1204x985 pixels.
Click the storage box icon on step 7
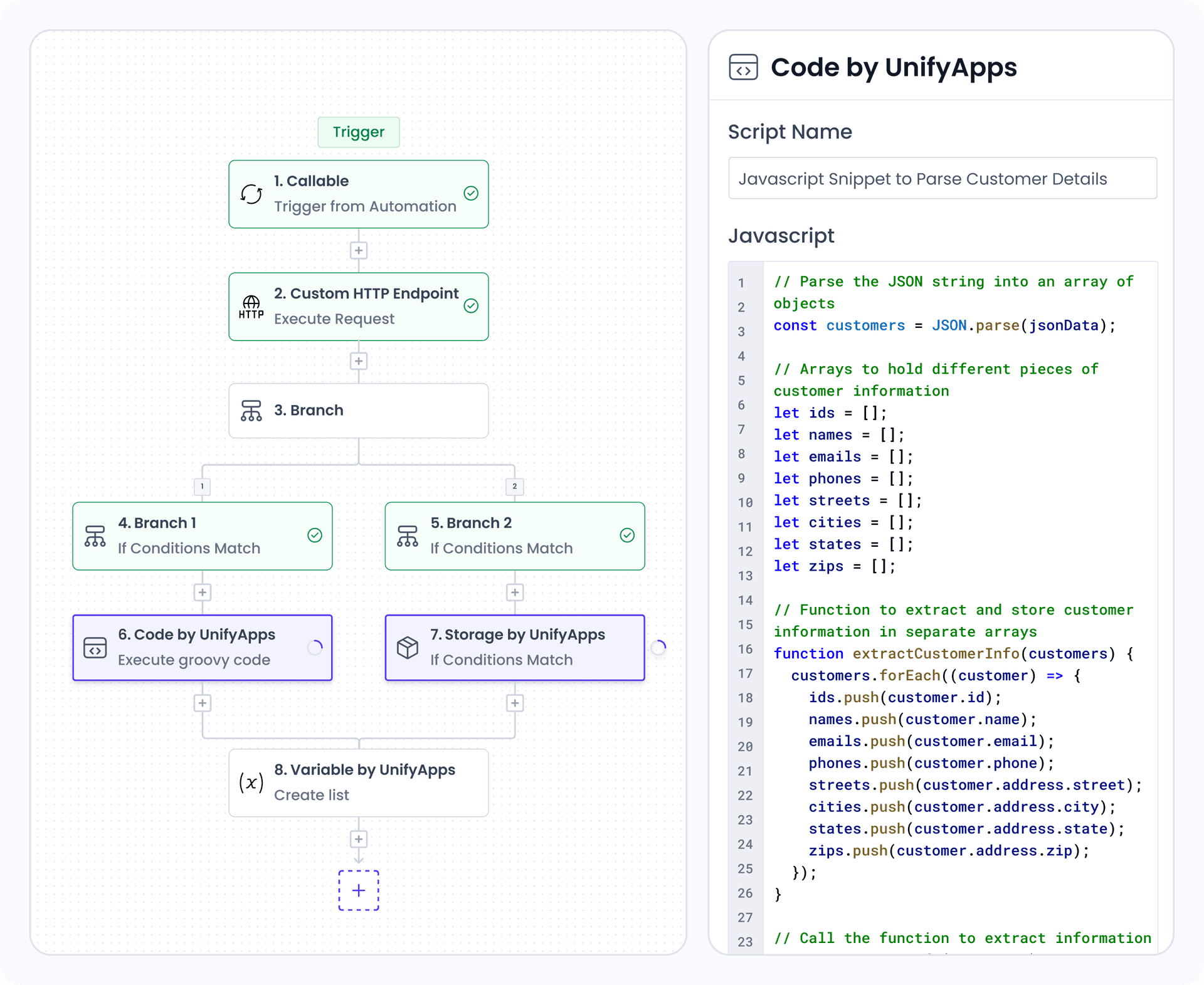[408, 648]
